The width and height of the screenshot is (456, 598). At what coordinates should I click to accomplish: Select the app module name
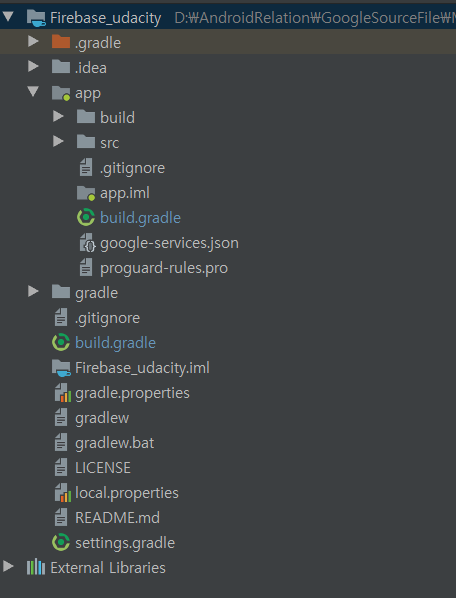pyautogui.click(x=88, y=93)
